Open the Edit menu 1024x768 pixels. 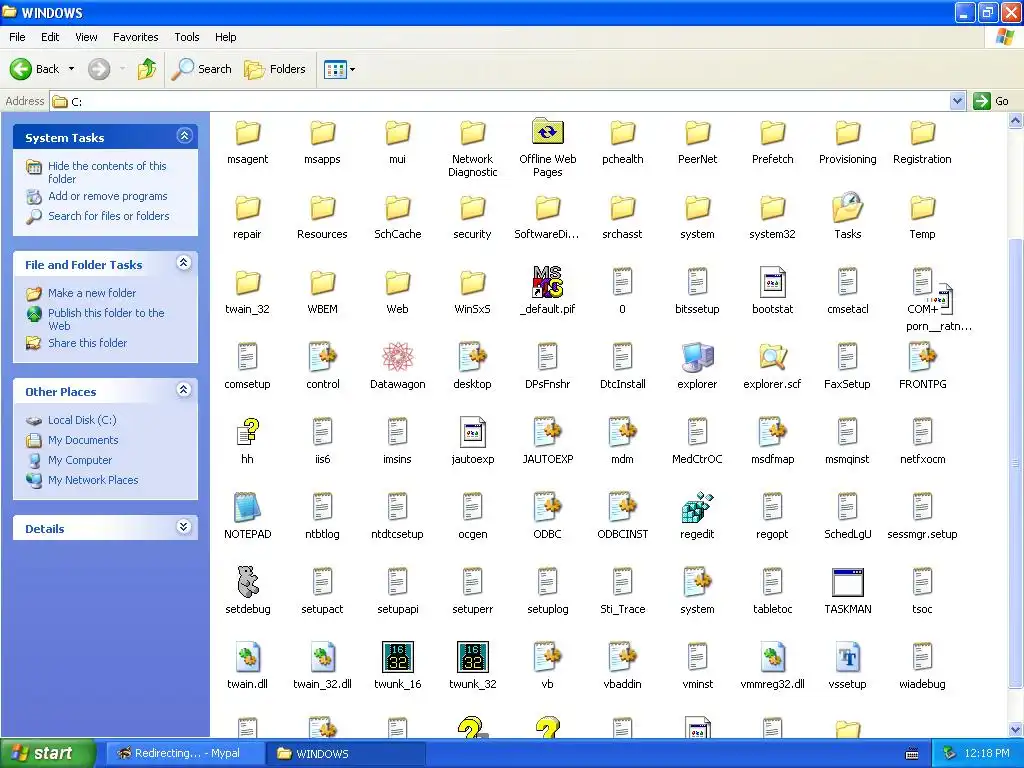(x=50, y=37)
